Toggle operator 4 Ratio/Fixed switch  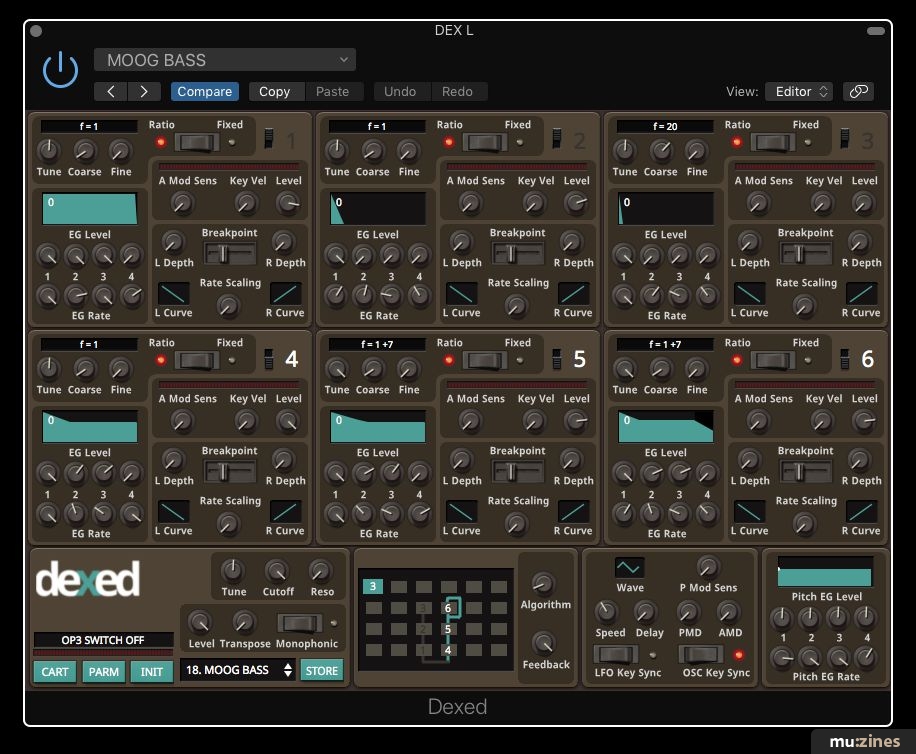pyautogui.click(x=197, y=360)
